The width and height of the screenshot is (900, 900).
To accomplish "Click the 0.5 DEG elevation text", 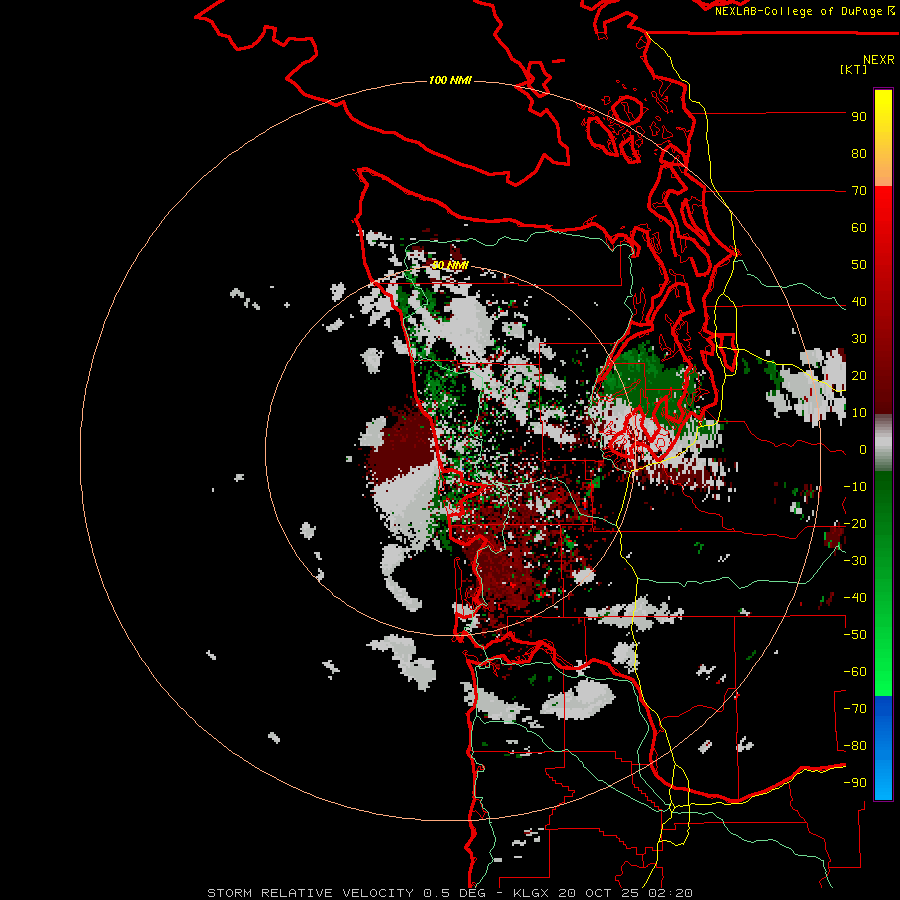I will coord(455,893).
